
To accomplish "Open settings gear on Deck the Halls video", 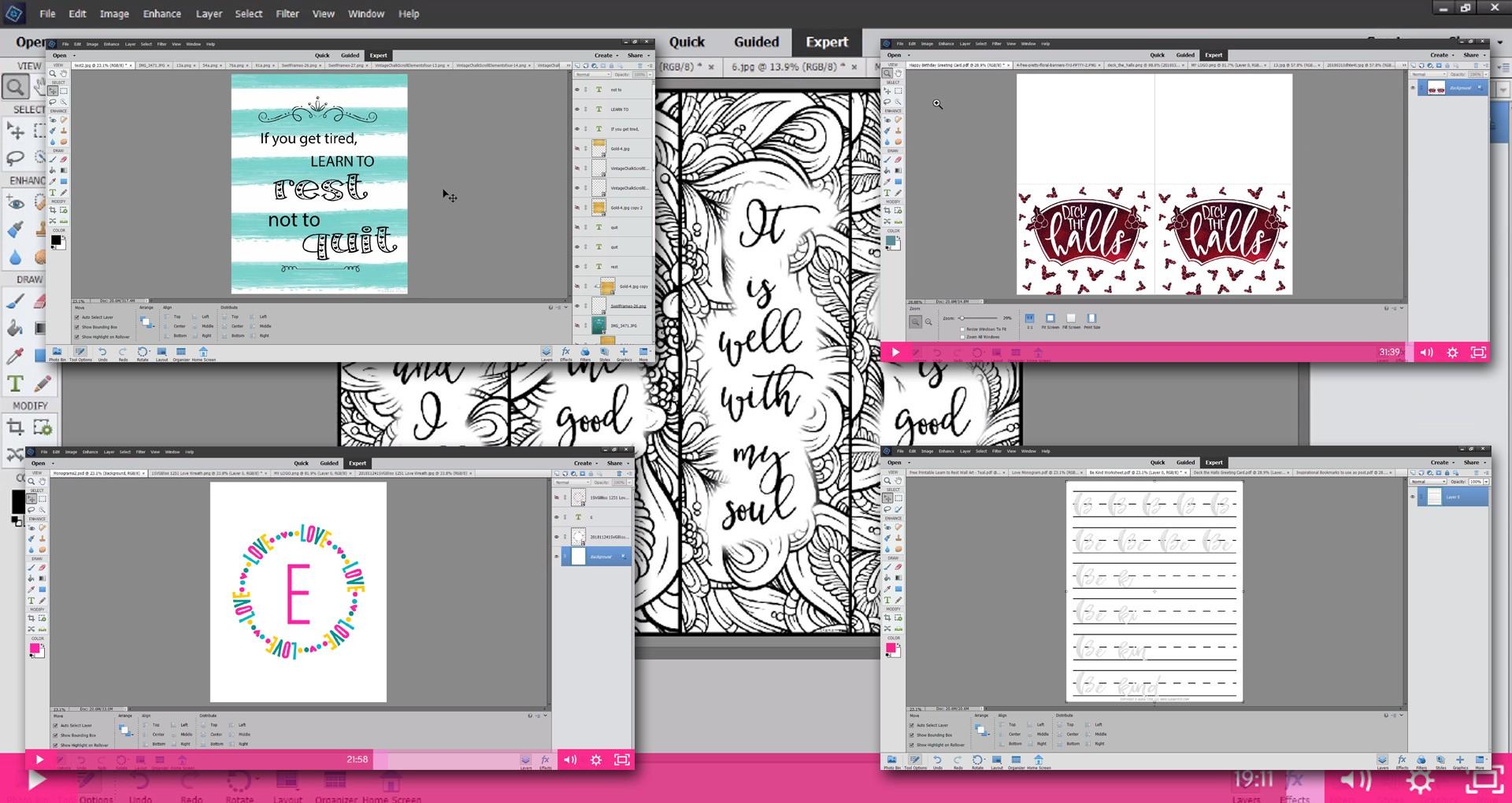I will click(x=1452, y=353).
